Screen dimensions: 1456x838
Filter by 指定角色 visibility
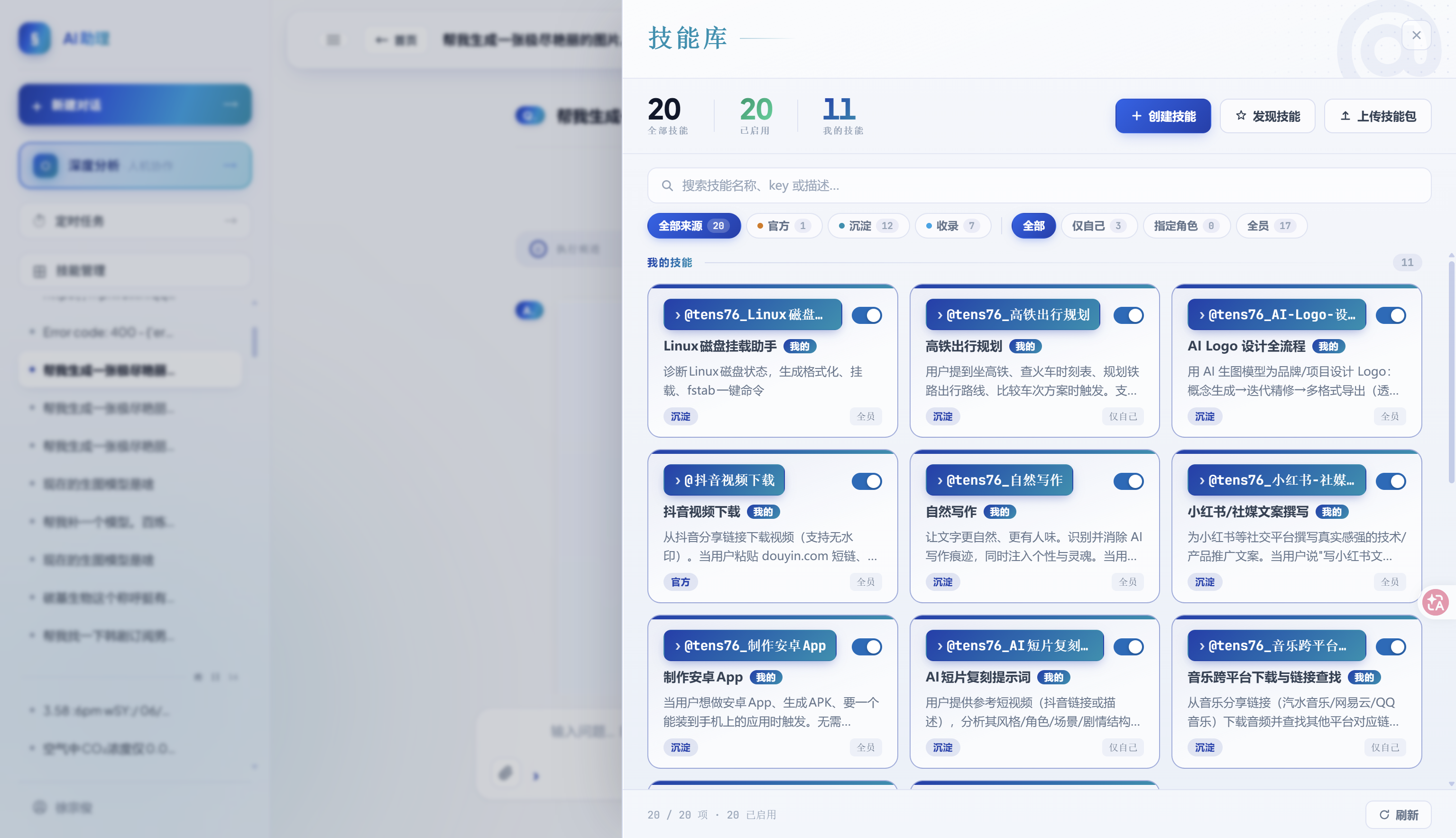tap(1186, 226)
